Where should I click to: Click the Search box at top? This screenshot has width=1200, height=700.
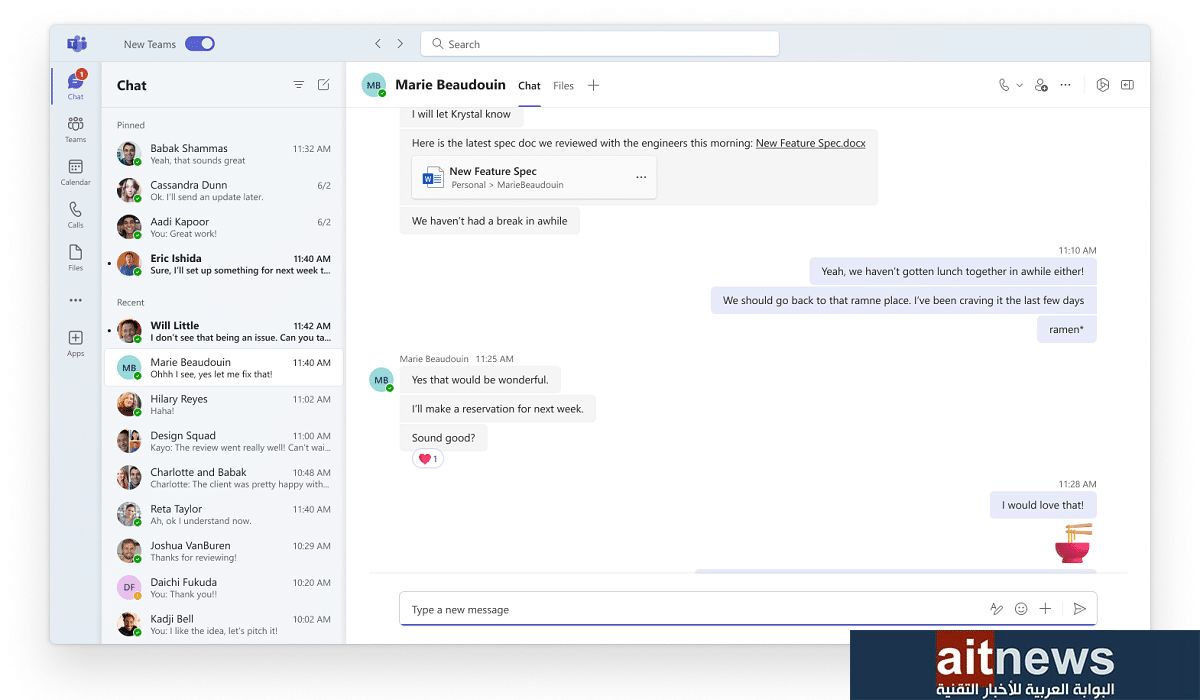(x=600, y=44)
